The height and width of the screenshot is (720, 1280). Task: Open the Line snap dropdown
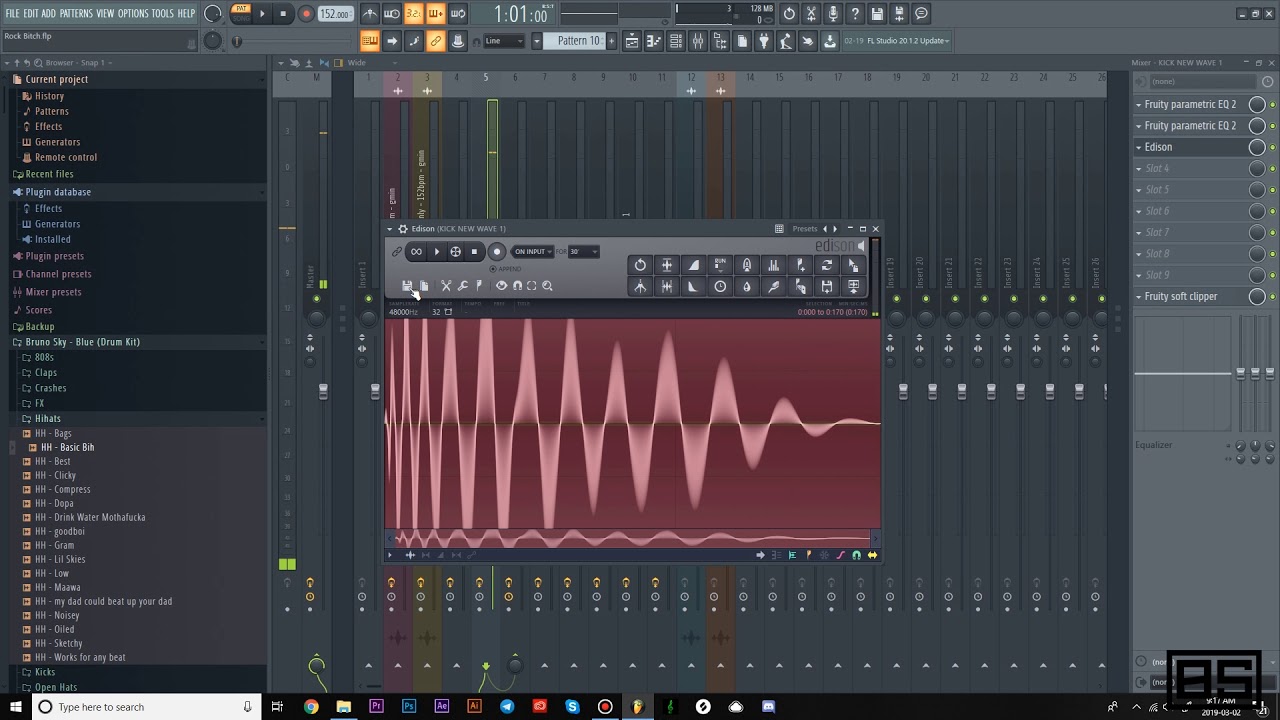(504, 41)
